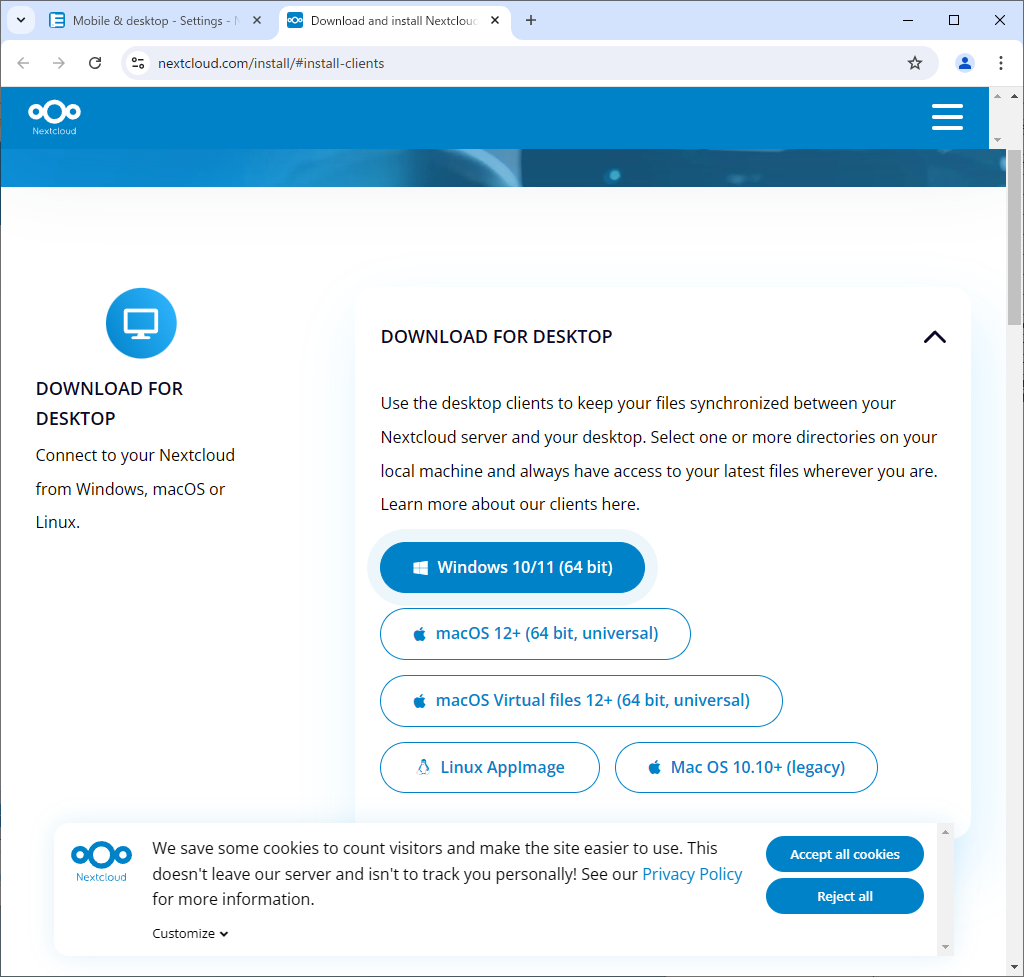The width and height of the screenshot is (1024, 977).
Task: Open the Privacy Policy link
Action: coord(692,874)
